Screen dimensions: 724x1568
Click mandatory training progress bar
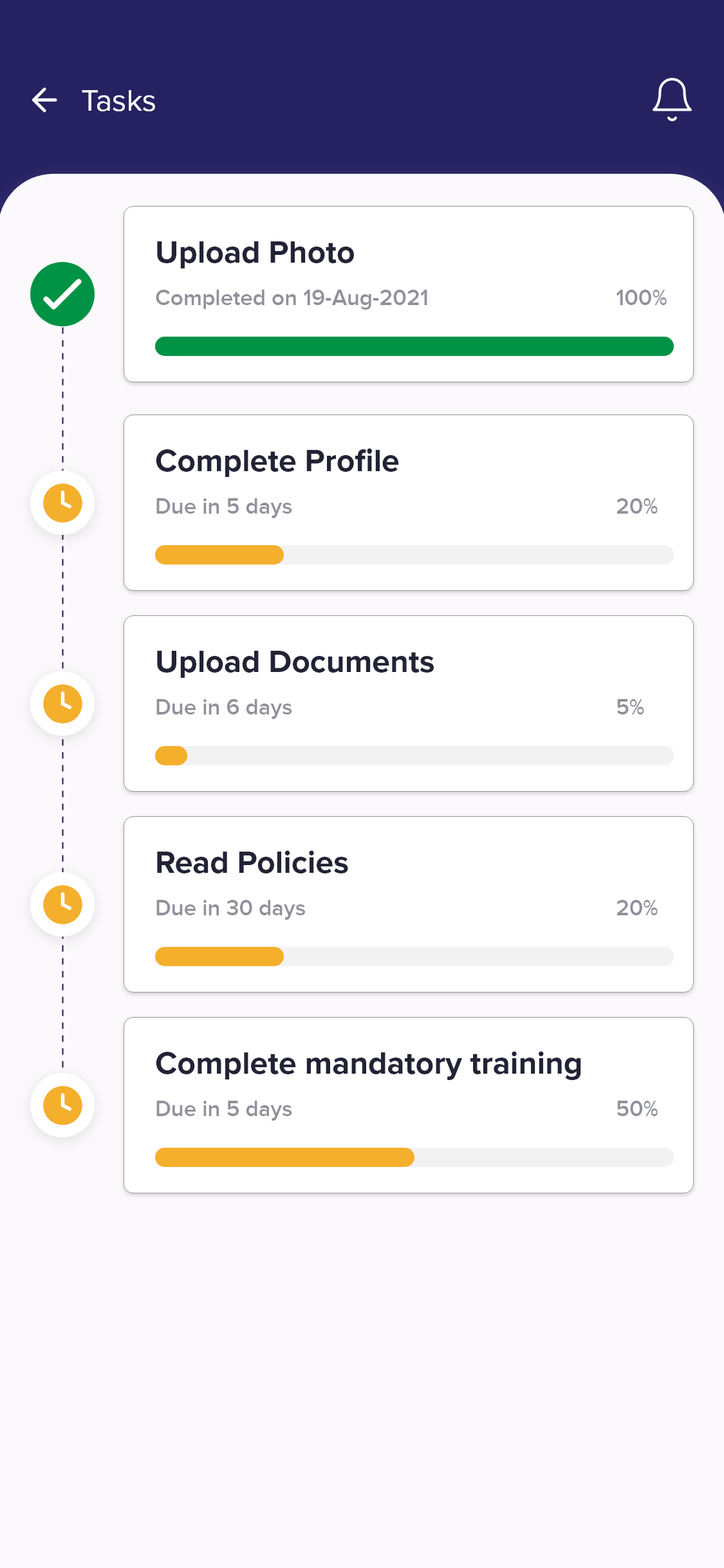click(x=414, y=1157)
